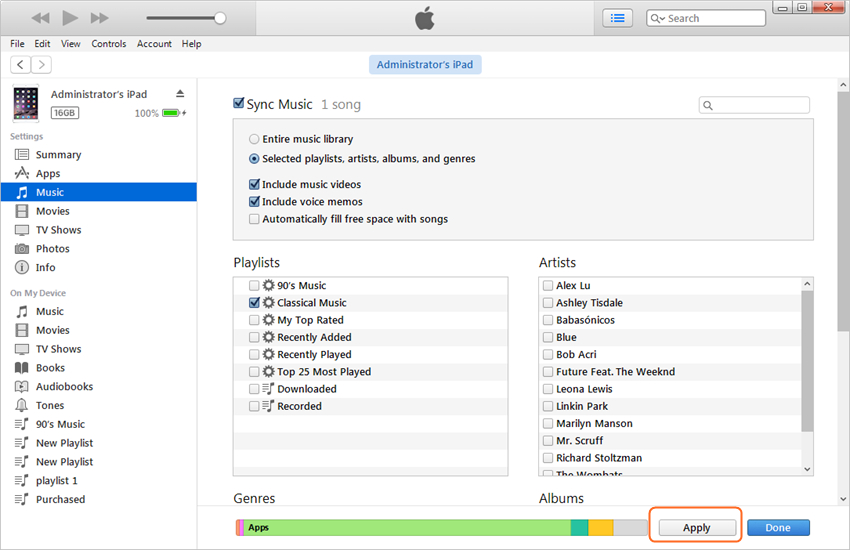Open the Controls menu

pyautogui.click(x=108, y=44)
